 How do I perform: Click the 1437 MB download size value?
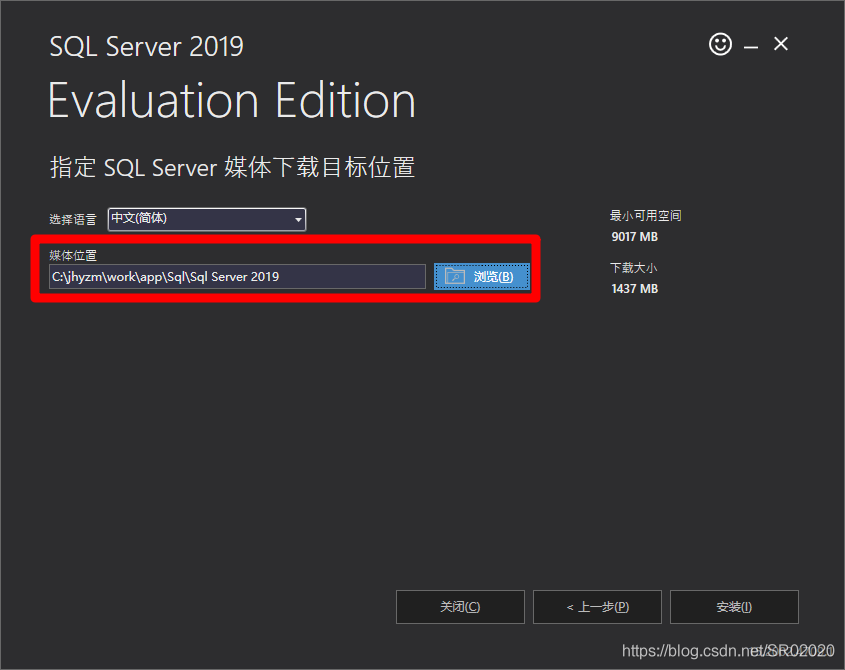pos(634,289)
